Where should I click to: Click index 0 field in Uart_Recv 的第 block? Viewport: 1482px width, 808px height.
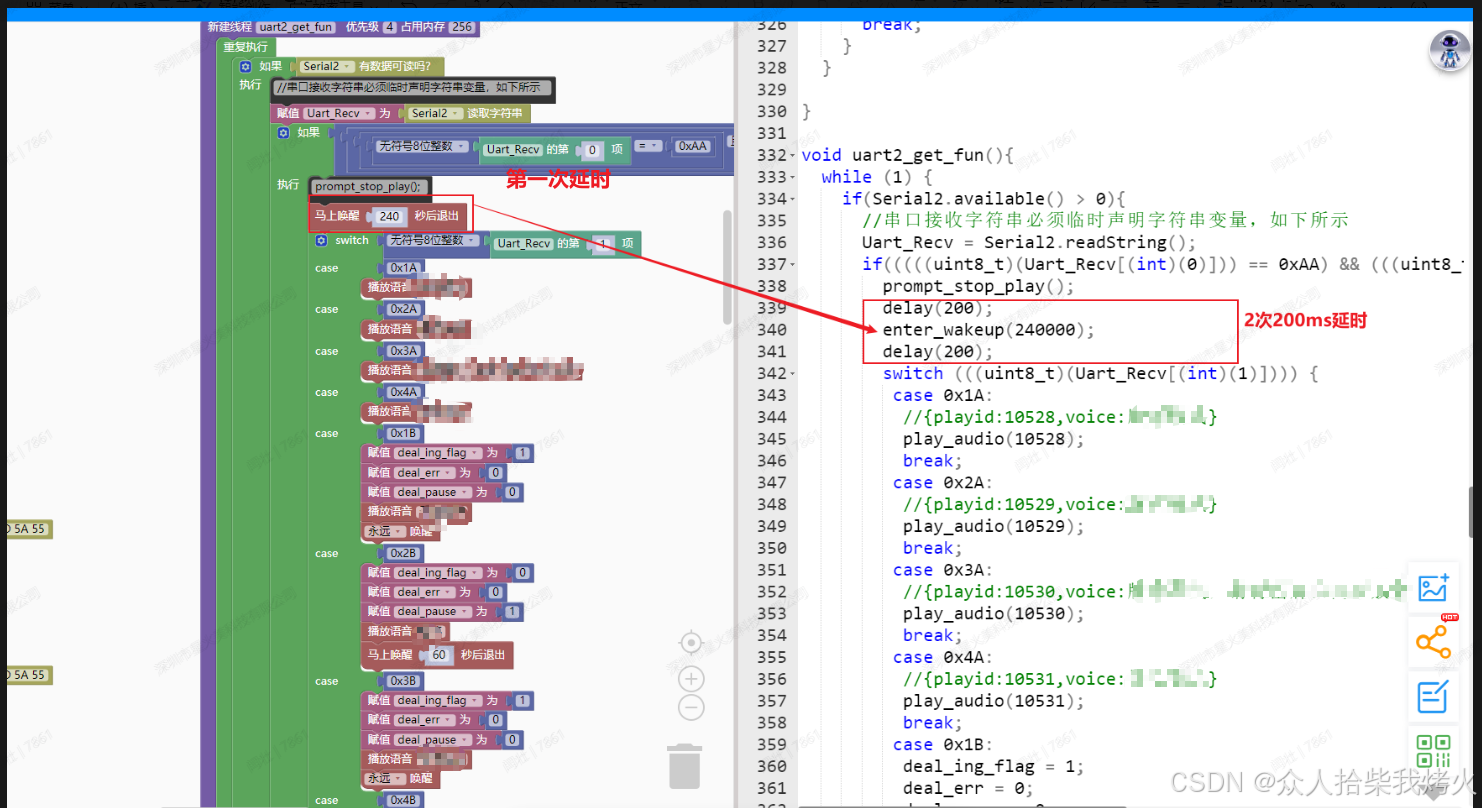tap(593, 150)
